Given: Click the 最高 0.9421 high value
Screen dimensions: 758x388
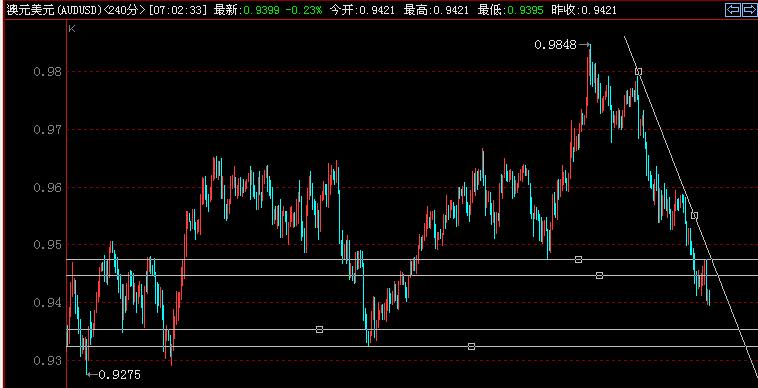Looking at the screenshot, I should point(436,10).
